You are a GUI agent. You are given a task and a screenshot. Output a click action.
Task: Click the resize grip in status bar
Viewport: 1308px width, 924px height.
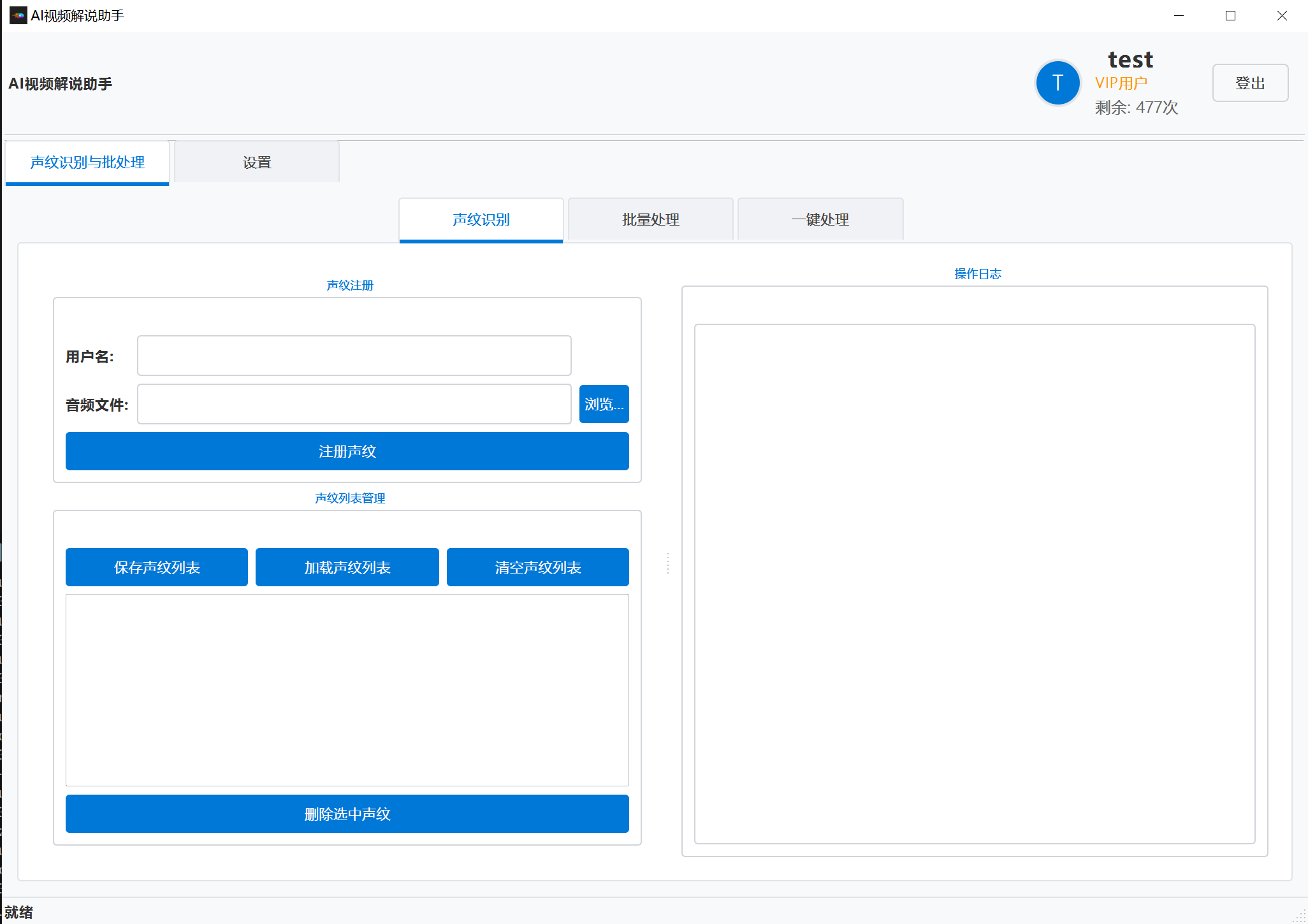pyautogui.click(x=1300, y=916)
